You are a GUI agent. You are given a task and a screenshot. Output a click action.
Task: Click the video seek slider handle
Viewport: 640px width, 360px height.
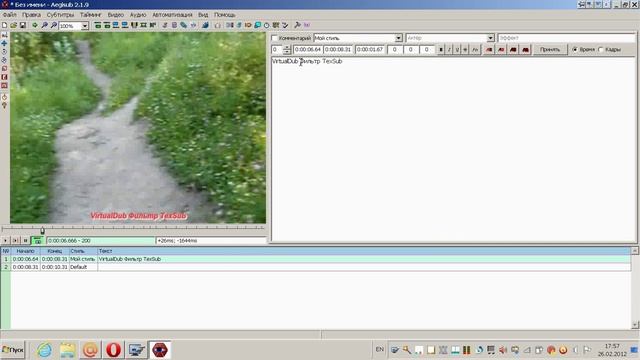tap(42, 231)
